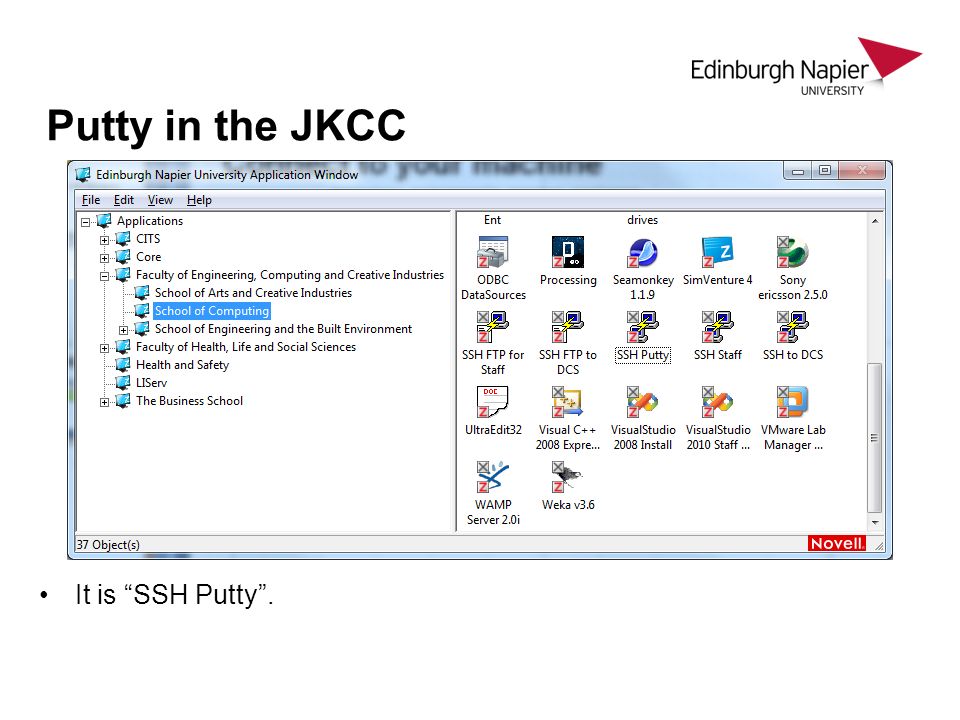The image size is (960, 720).
Task: Click the 37 Object(s) status text
Action: [108, 544]
